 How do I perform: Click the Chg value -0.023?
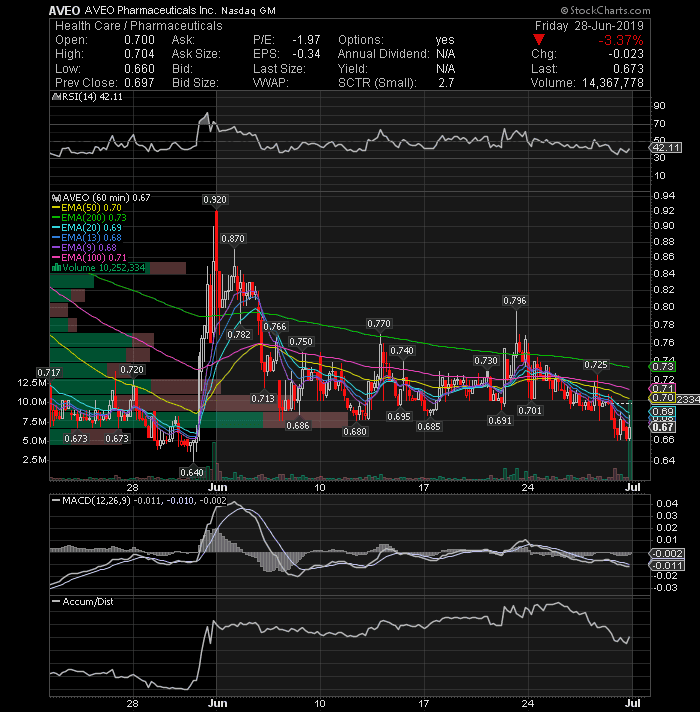point(626,54)
